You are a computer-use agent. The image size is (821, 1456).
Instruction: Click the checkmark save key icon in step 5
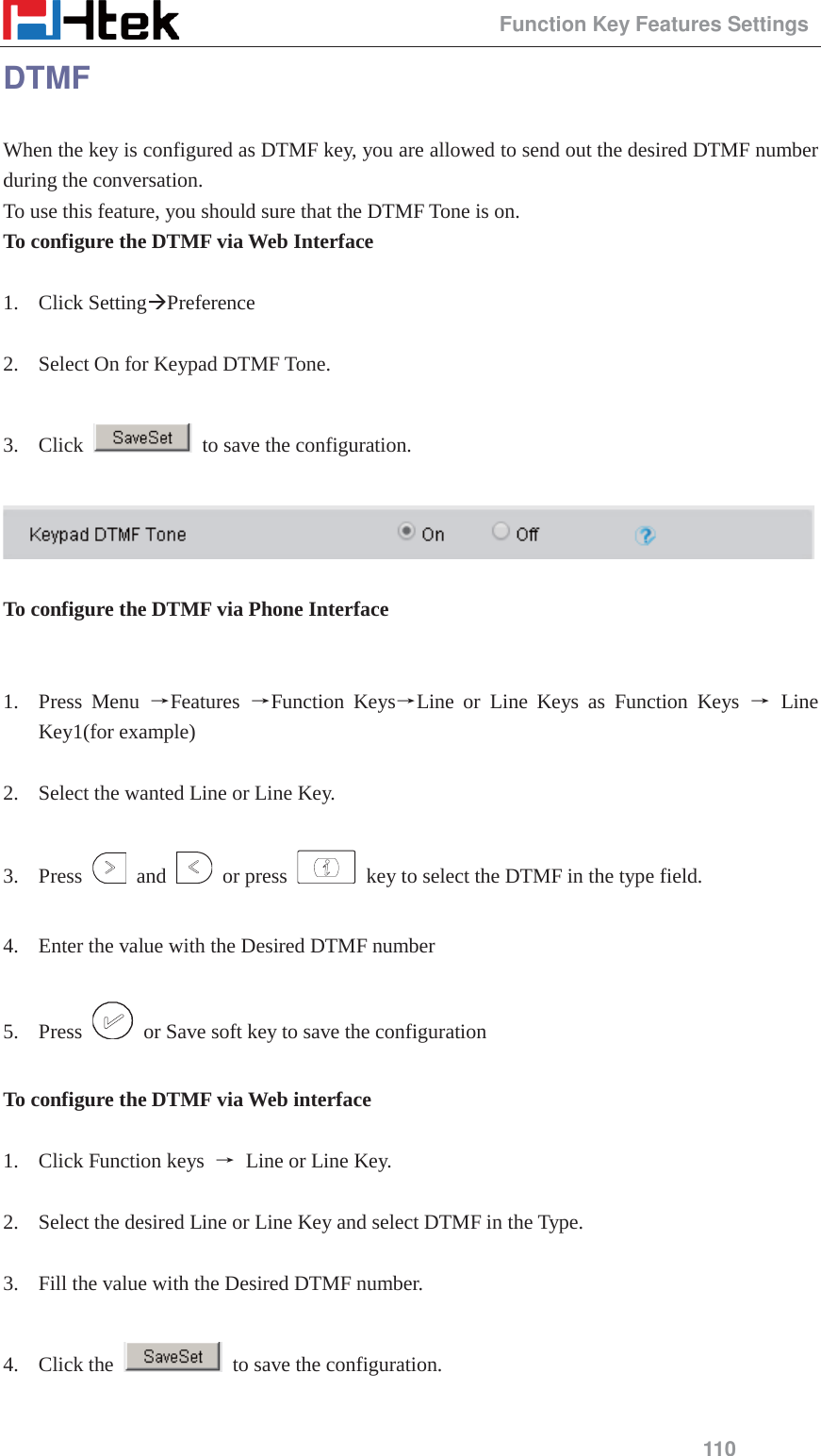tap(114, 1022)
